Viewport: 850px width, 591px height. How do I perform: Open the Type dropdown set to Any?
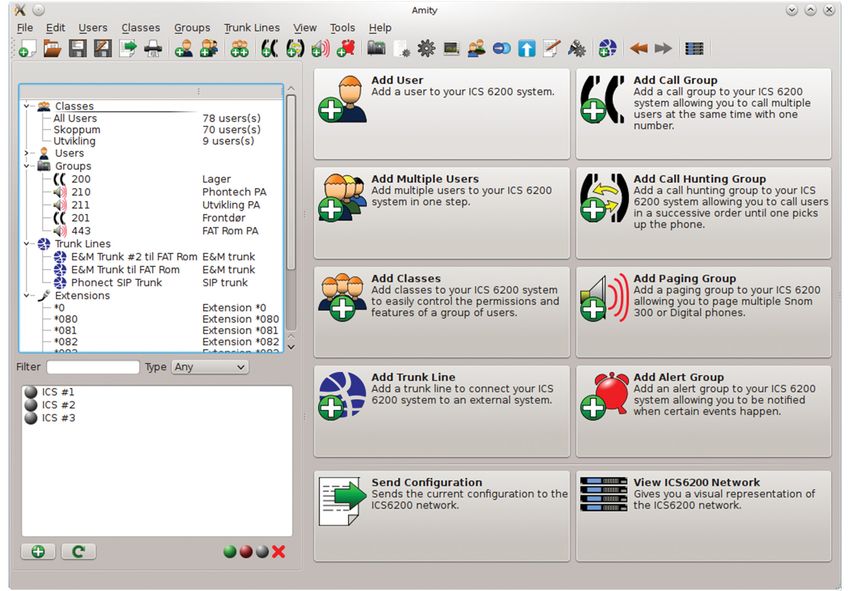pos(210,367)
